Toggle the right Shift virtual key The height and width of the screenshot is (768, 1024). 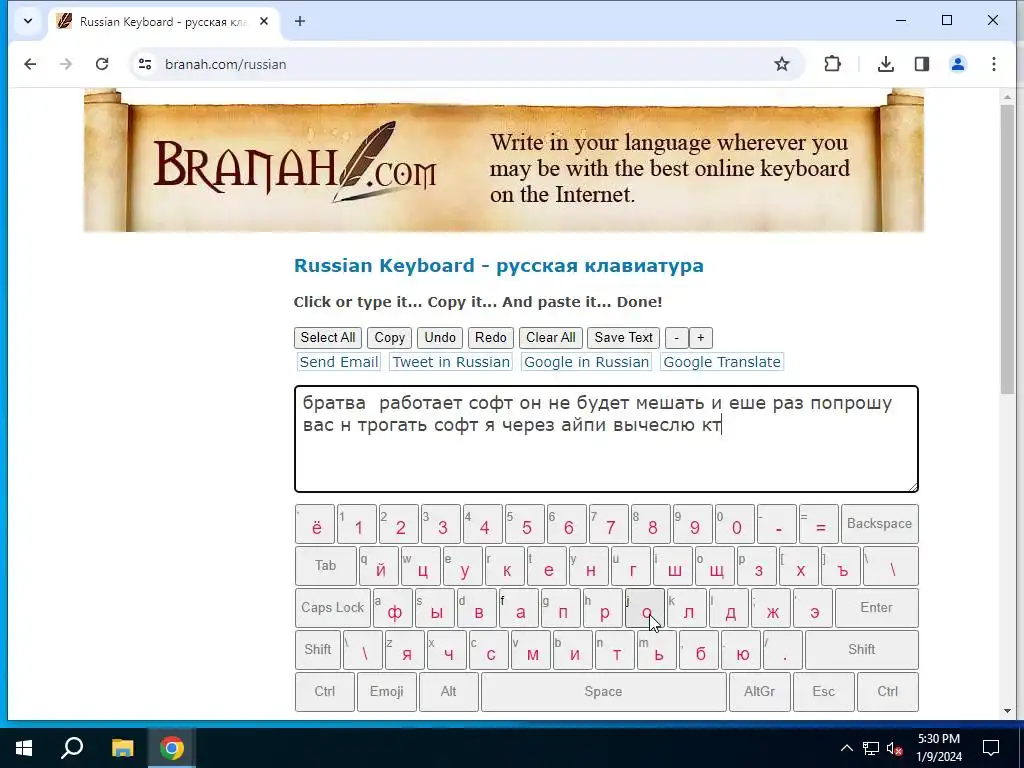(861, 649)
